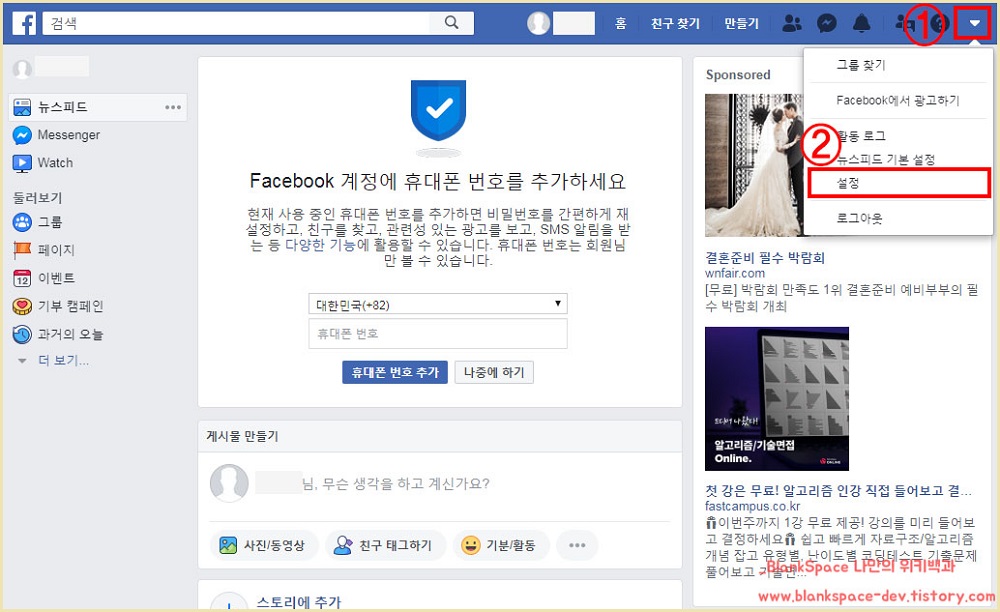Click the 과거의 오늘 sidebar label
The height and width of the screenshot is (612, 1000).
point(70,334)
